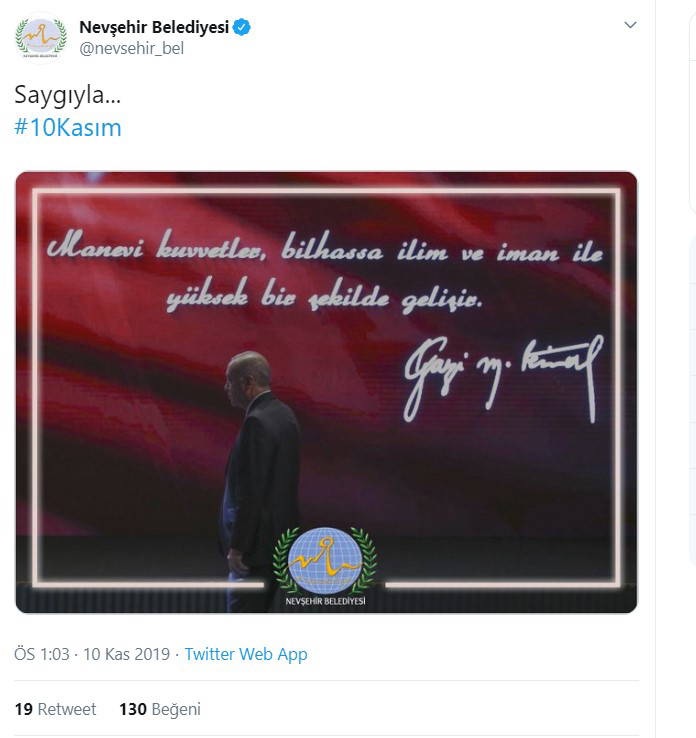Click the Nevşehir Belediyesi caption under the logo

coord(325,601)
